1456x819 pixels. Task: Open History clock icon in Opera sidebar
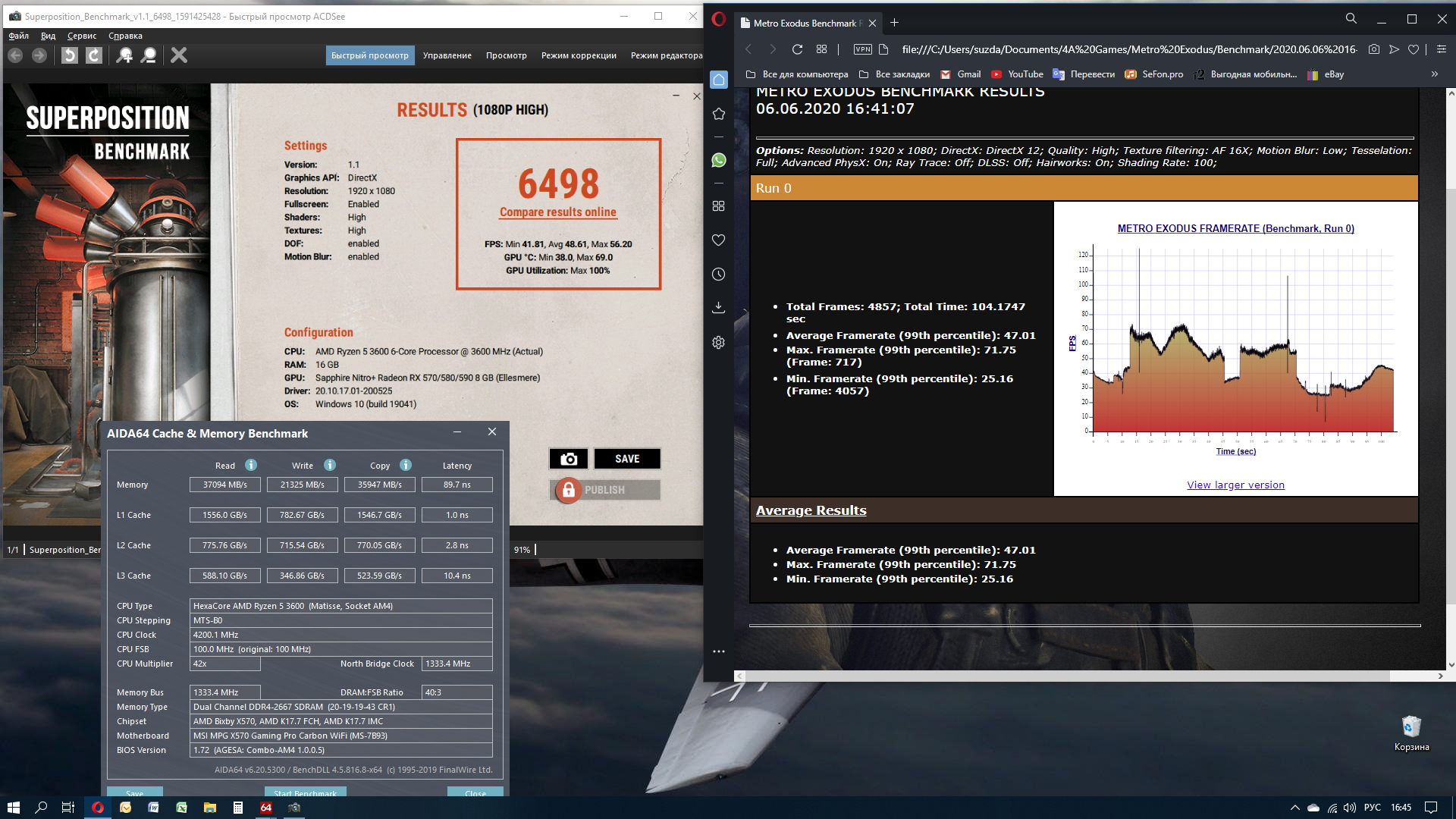pyautogui.click(x=719, y=275)
